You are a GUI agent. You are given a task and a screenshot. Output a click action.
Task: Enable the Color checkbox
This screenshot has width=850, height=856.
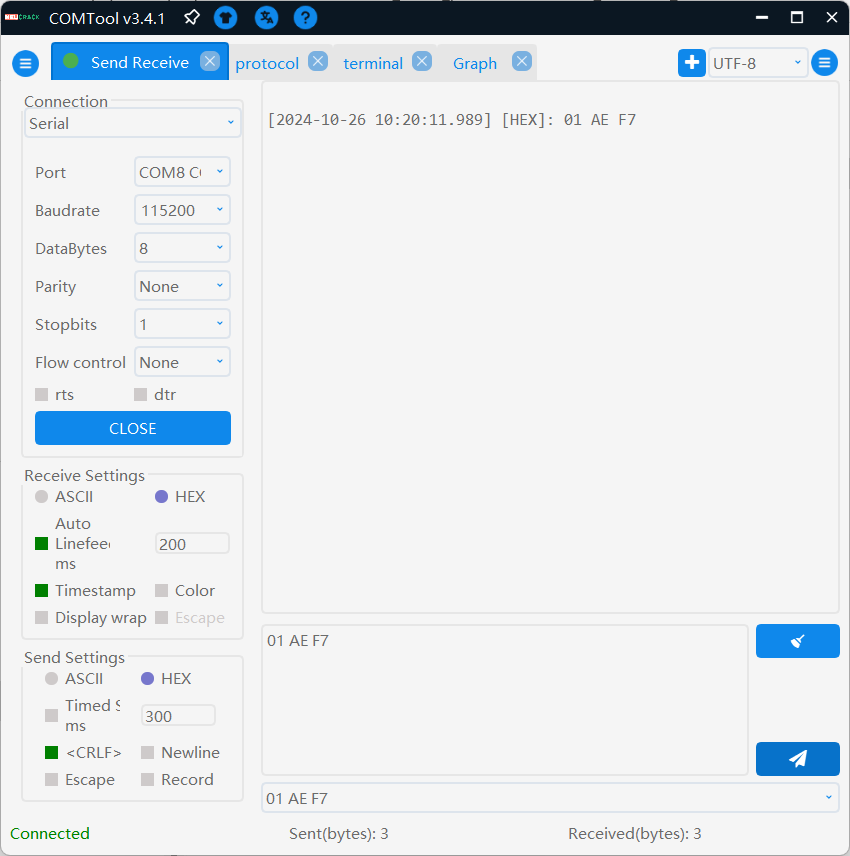click(162, 591)
